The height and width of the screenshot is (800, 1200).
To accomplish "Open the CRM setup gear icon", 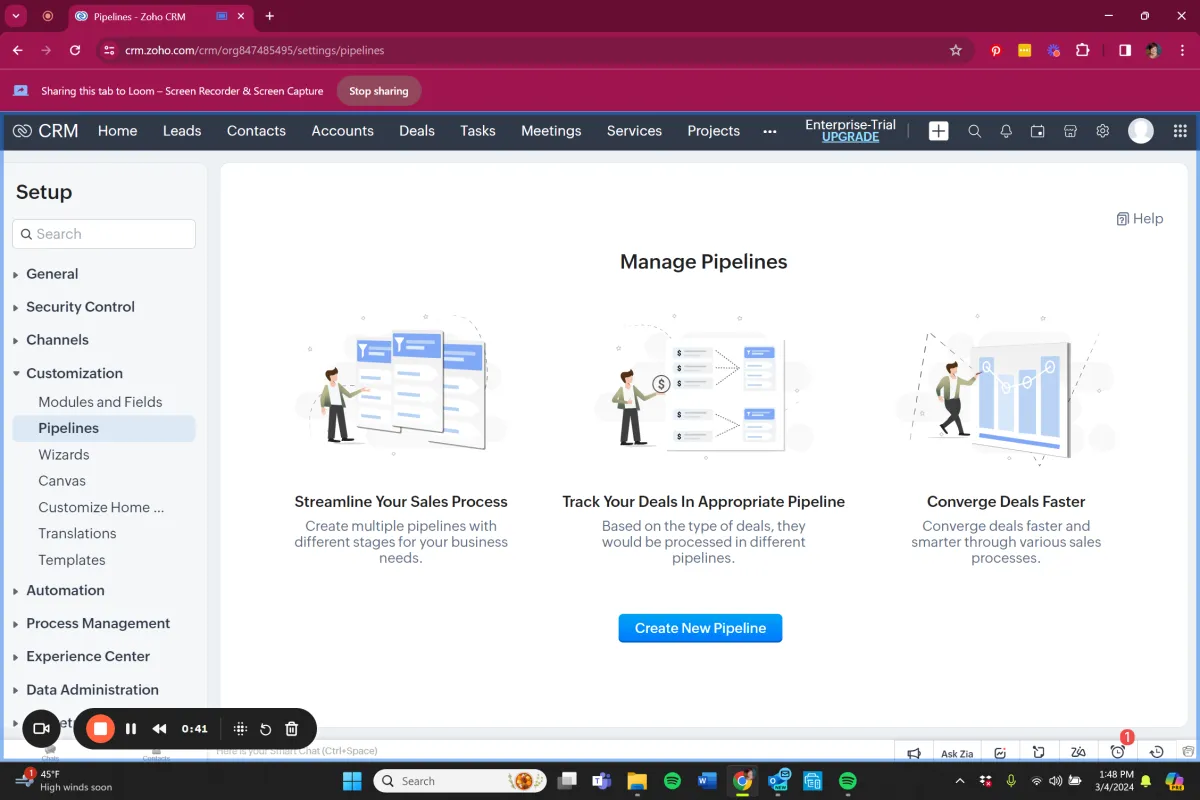I will [1102, 131].
